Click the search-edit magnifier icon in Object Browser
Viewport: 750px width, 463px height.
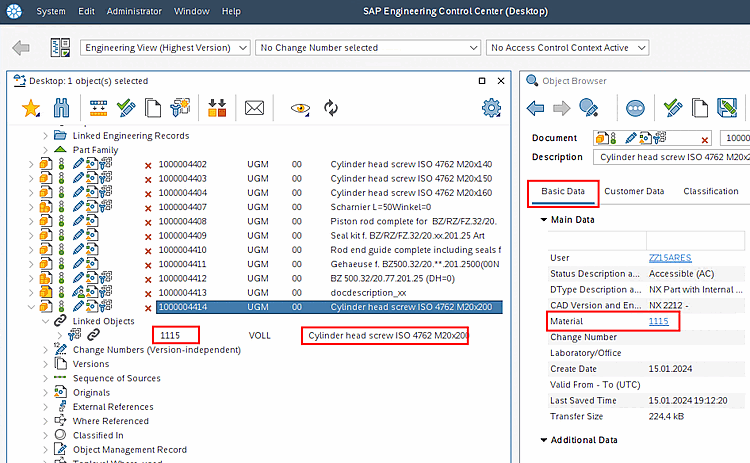(x=588, y=108)
